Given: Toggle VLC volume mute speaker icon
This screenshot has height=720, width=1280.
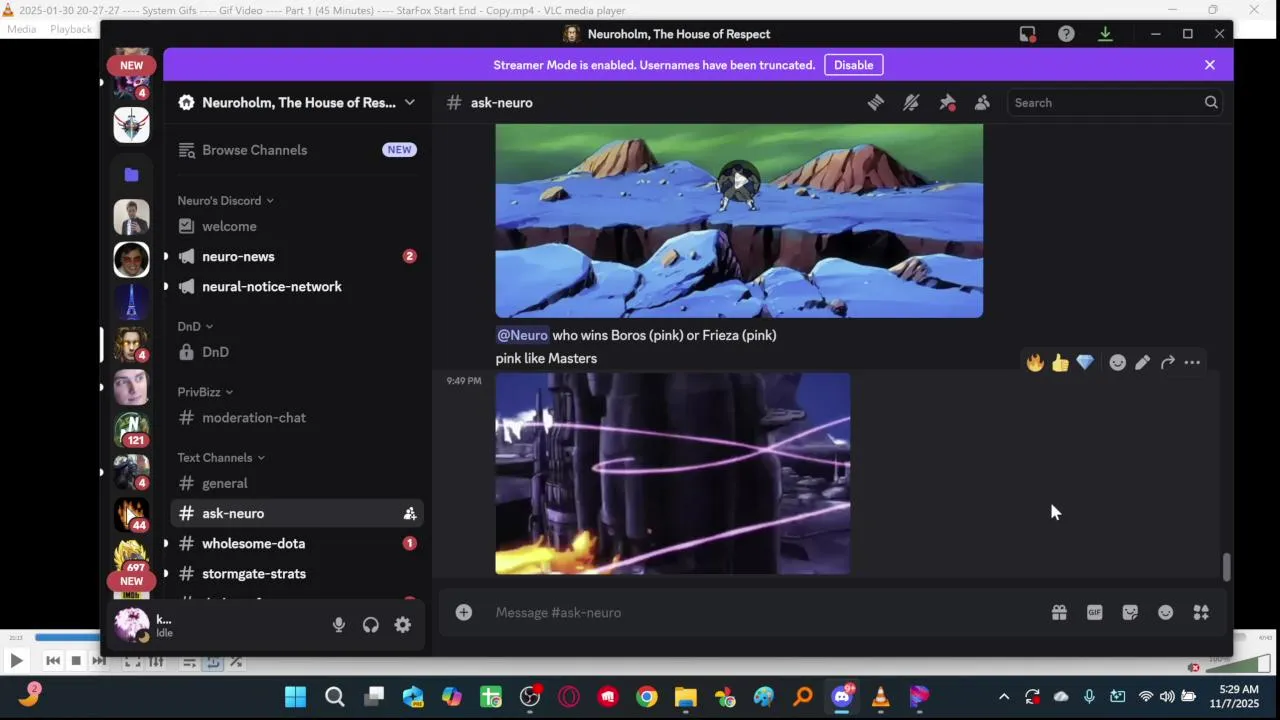Looking at the screenshot, I should pos(1193,667).
